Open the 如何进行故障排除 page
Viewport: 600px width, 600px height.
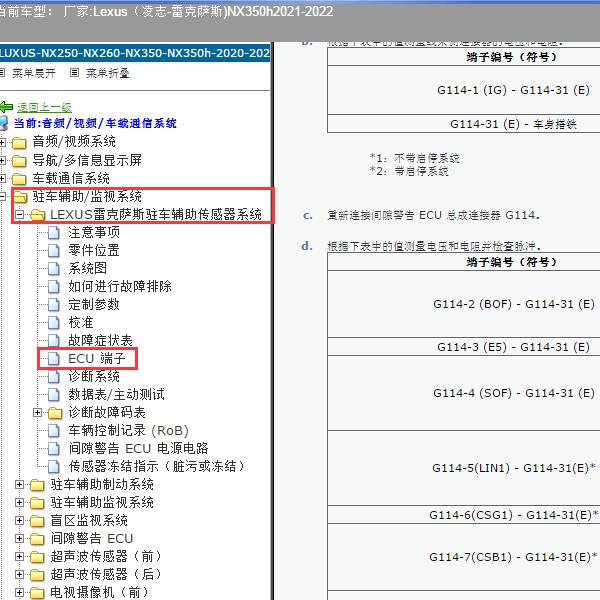tap(120, 286)
